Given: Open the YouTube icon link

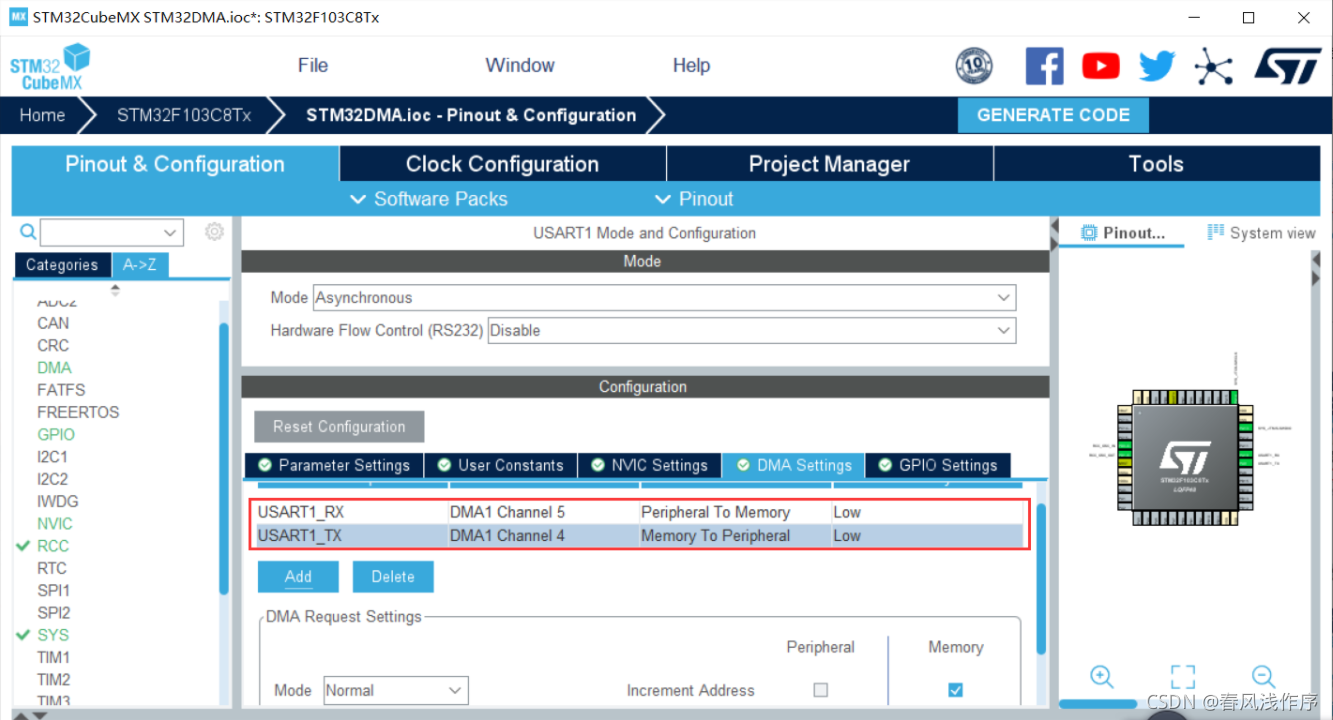Looking at the screenshot, I should point(1101,66).
